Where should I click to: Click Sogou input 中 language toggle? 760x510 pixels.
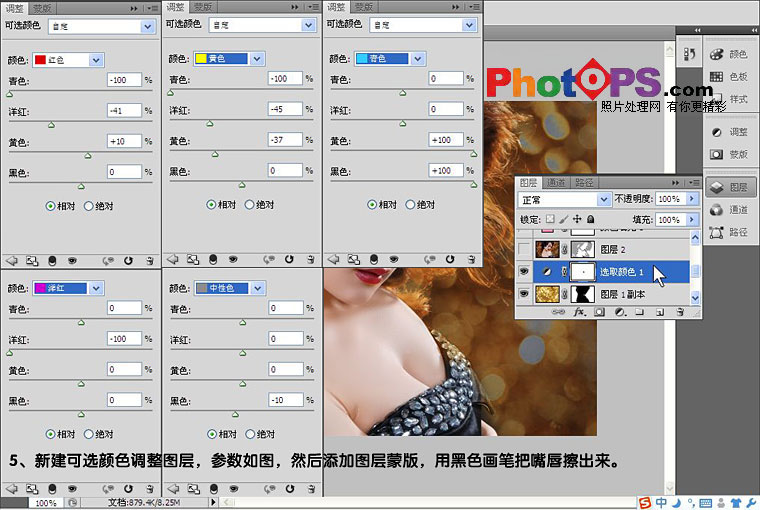point(661,503)
